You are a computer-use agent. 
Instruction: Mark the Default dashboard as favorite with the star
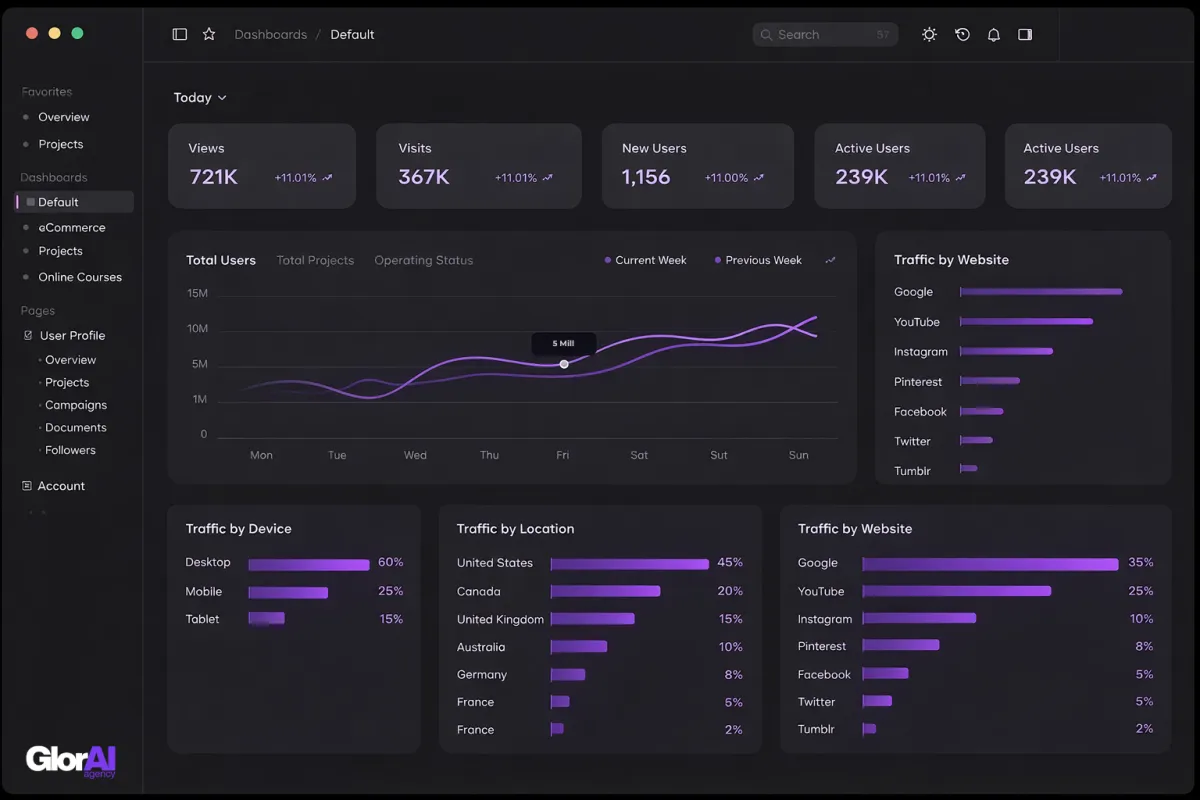point(209,34)
